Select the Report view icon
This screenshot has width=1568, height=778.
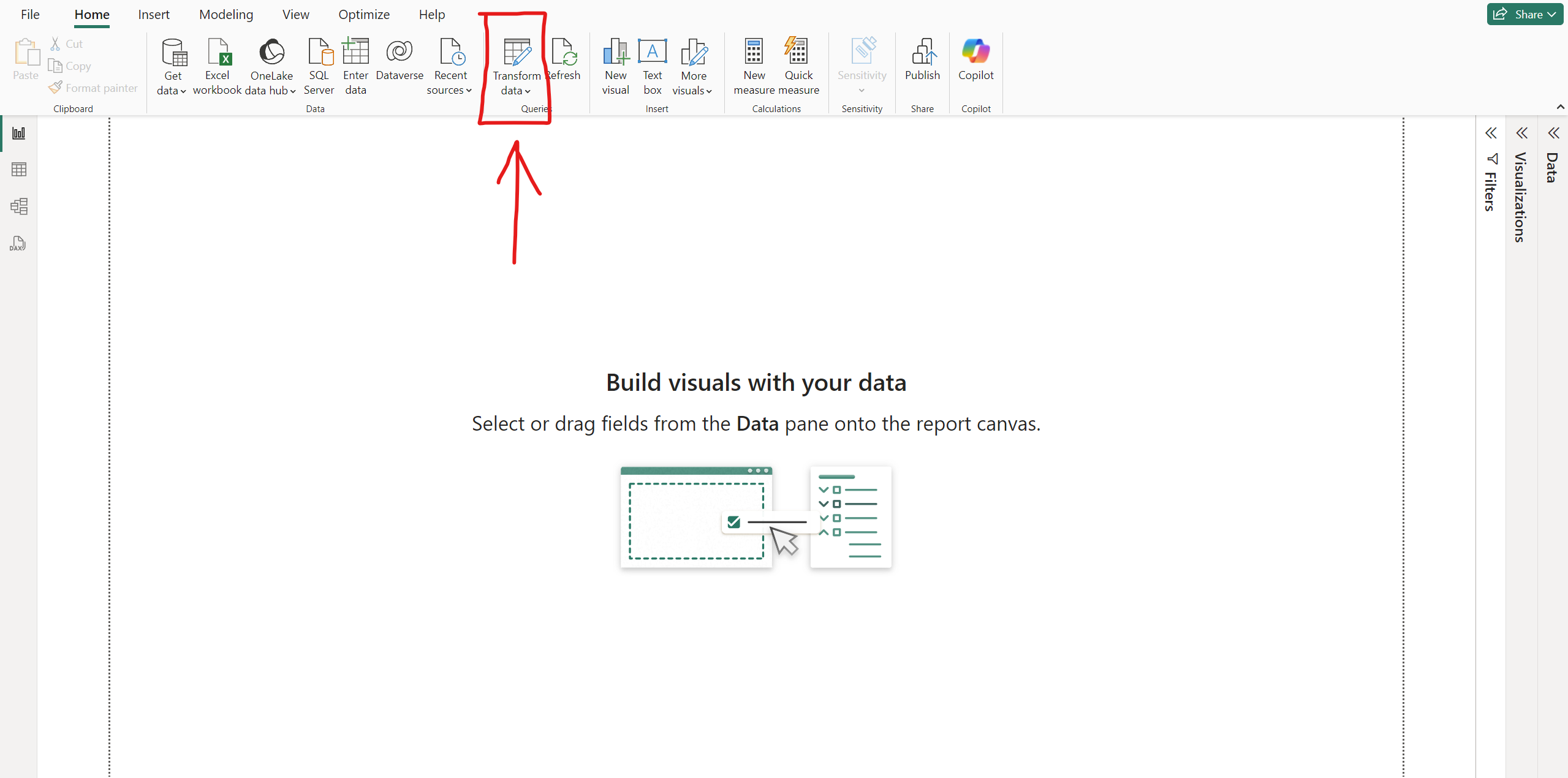(x=18, y=133)
